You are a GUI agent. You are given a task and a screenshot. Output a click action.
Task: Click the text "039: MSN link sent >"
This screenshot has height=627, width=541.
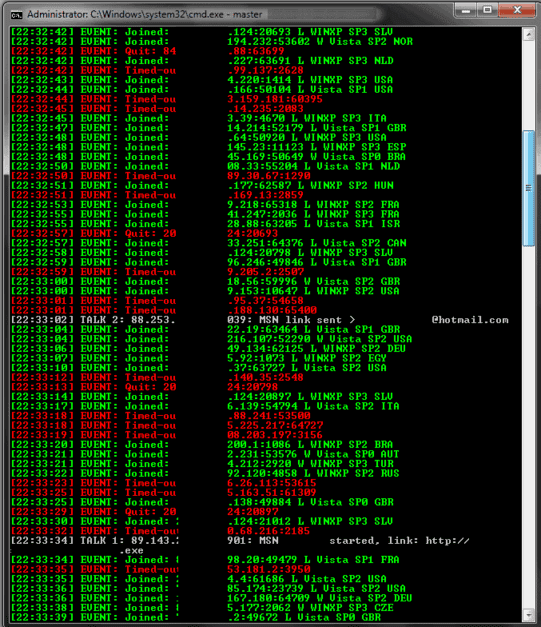291,320
